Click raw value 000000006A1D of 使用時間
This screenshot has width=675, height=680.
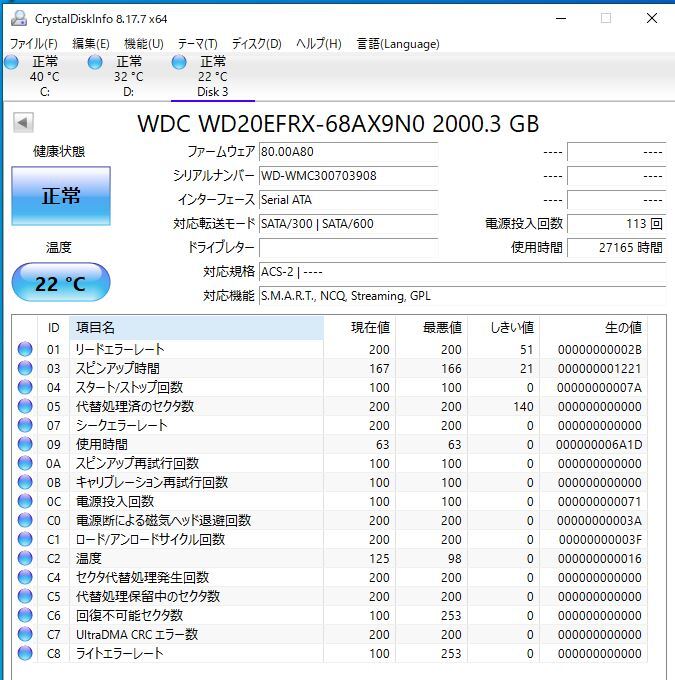(x=599, y=445)
